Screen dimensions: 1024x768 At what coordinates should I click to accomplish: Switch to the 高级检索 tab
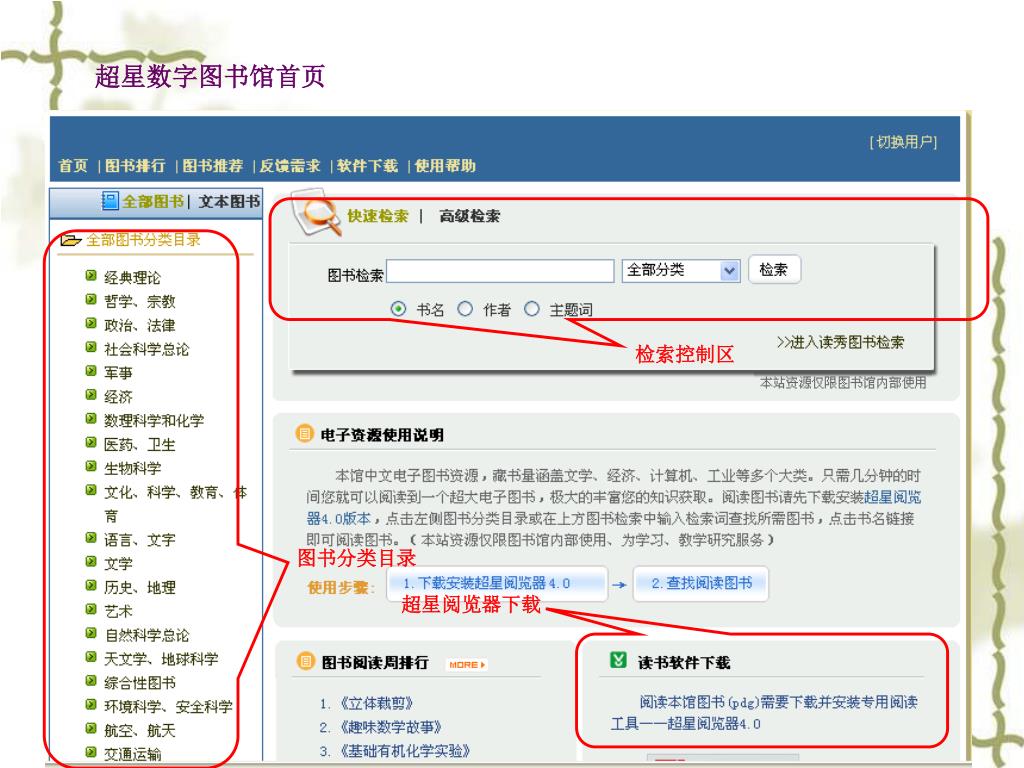[x=470, y=216]
